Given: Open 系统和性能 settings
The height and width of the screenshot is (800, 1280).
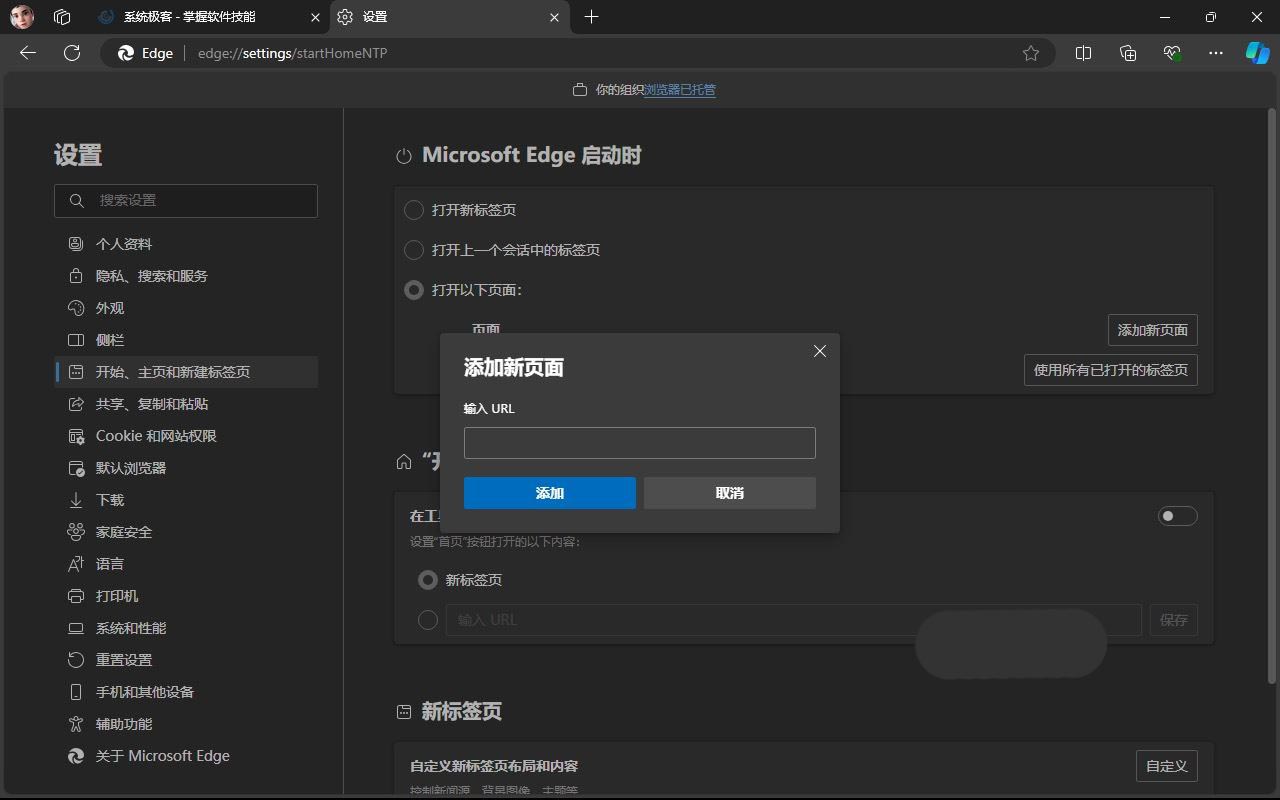Looking at the screenshot, I should pyautogui.click(x=186, y=628).
